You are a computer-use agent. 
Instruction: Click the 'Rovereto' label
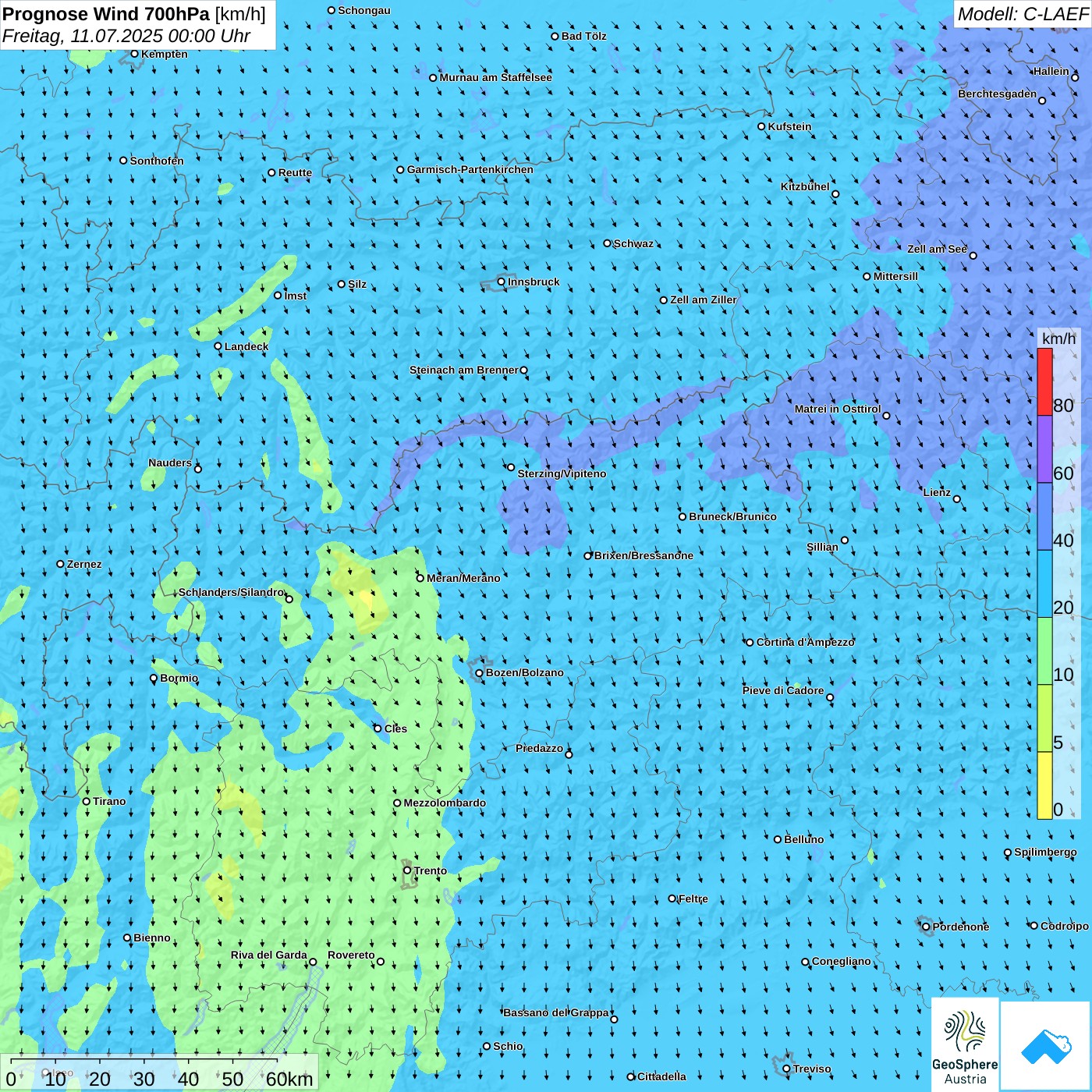(x=352, y=955)
